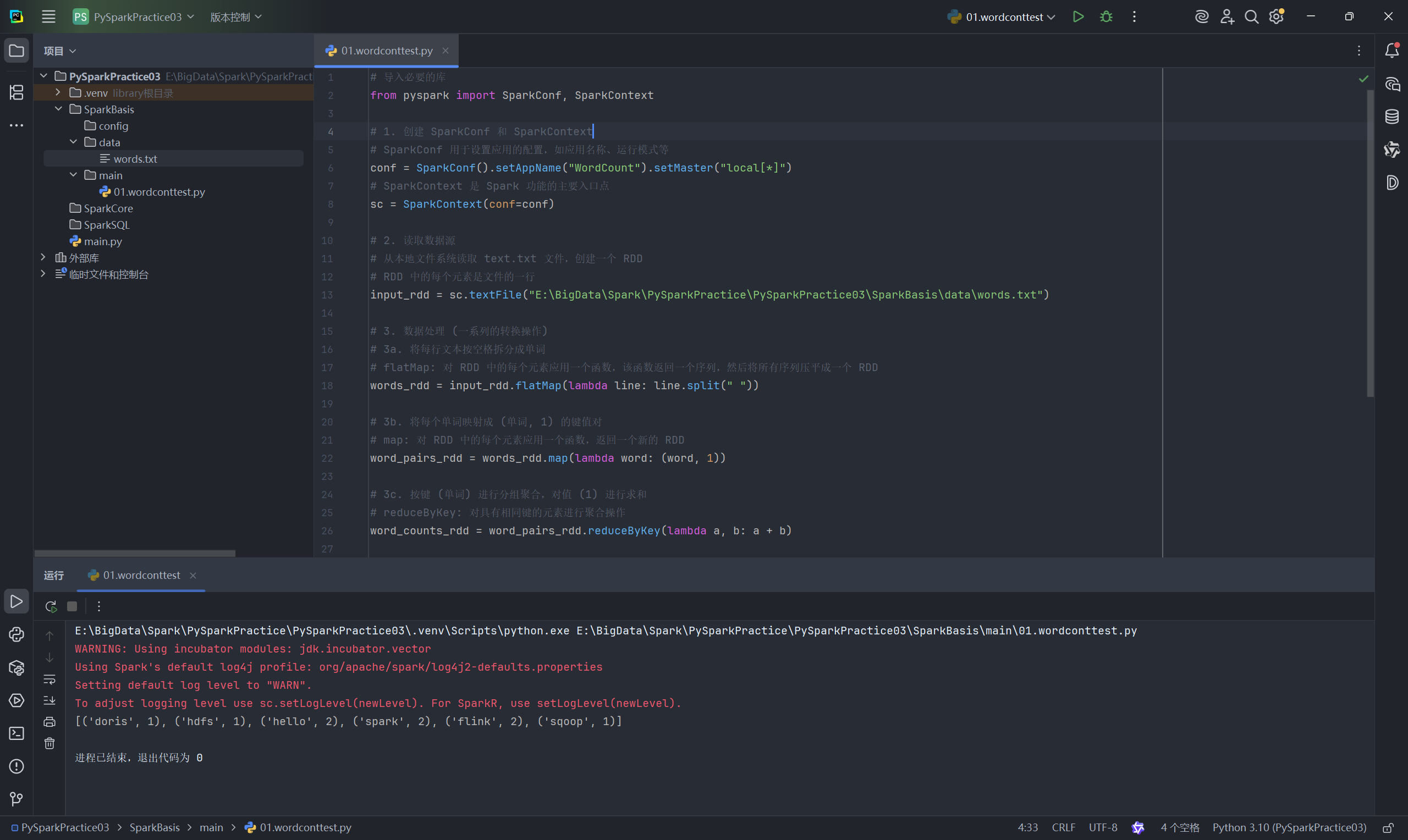
Task: Start debugging with the bug icon
Action: (1105, 17)
